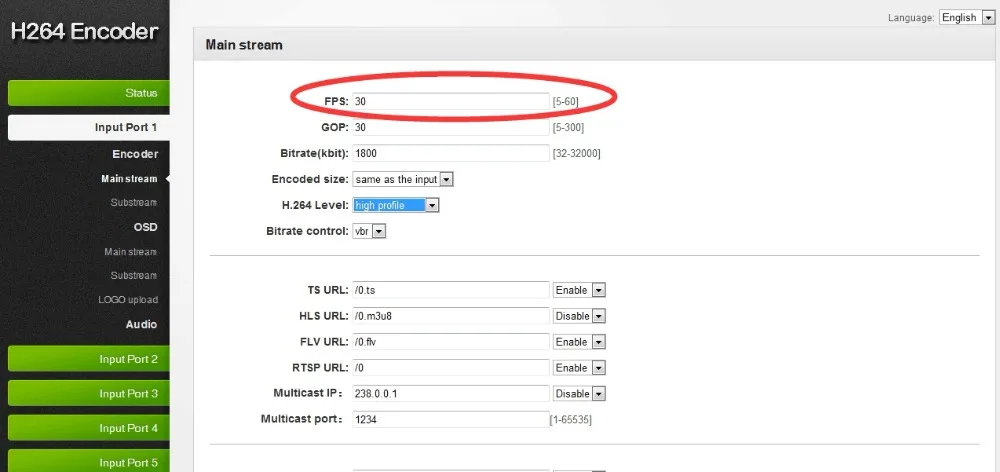The height and width of the screenshot is (472, 1000).
Task: Expand the Encoded size dropdown
Action: [402, 179]
